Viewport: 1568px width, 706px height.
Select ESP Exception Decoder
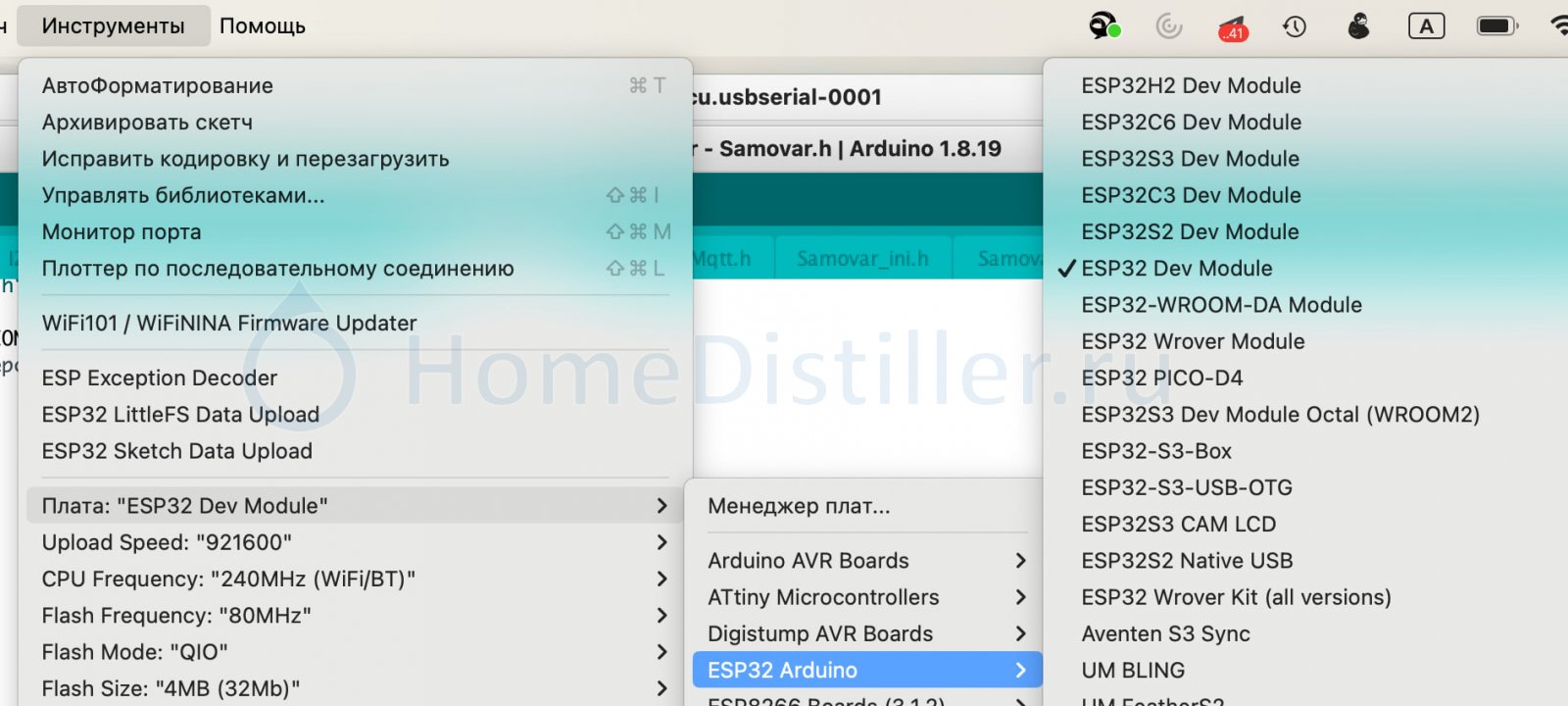click(355, 378)
